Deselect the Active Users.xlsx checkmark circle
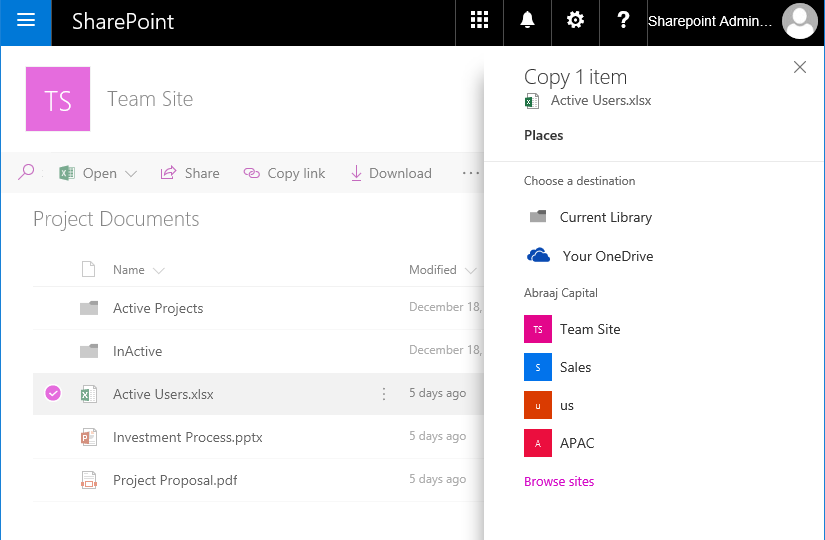825x540 pixels. [53, 393]
